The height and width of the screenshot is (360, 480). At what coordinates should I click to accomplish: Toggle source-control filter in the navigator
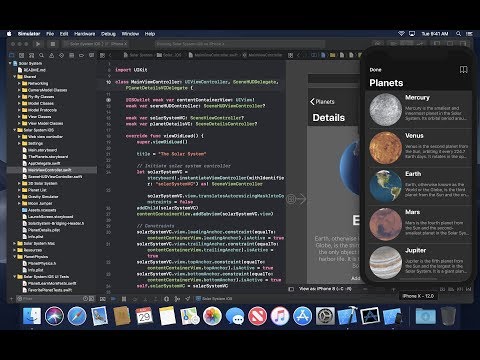click(x=92, y=299)
